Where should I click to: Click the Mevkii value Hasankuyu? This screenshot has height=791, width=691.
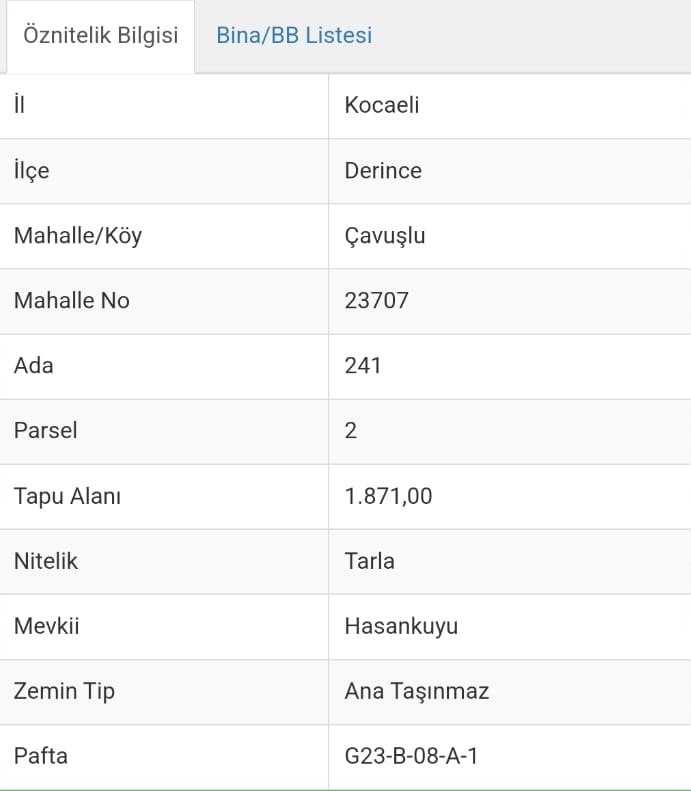pos(401,626)
